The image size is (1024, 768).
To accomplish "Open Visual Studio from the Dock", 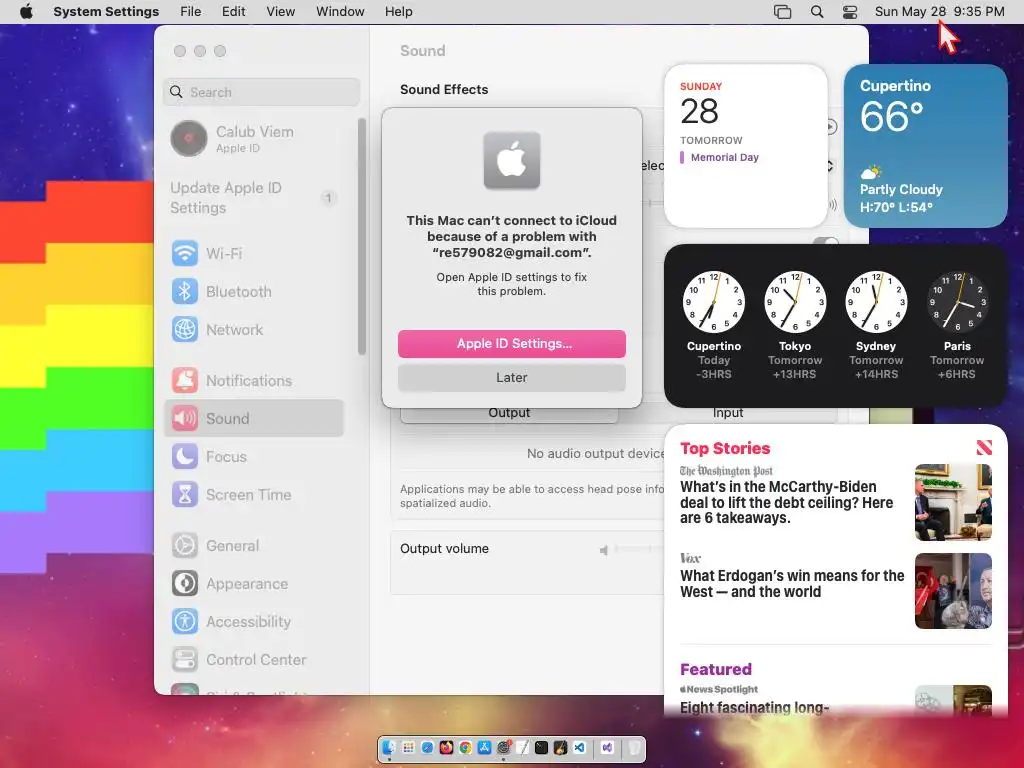I will coord(607,747).
